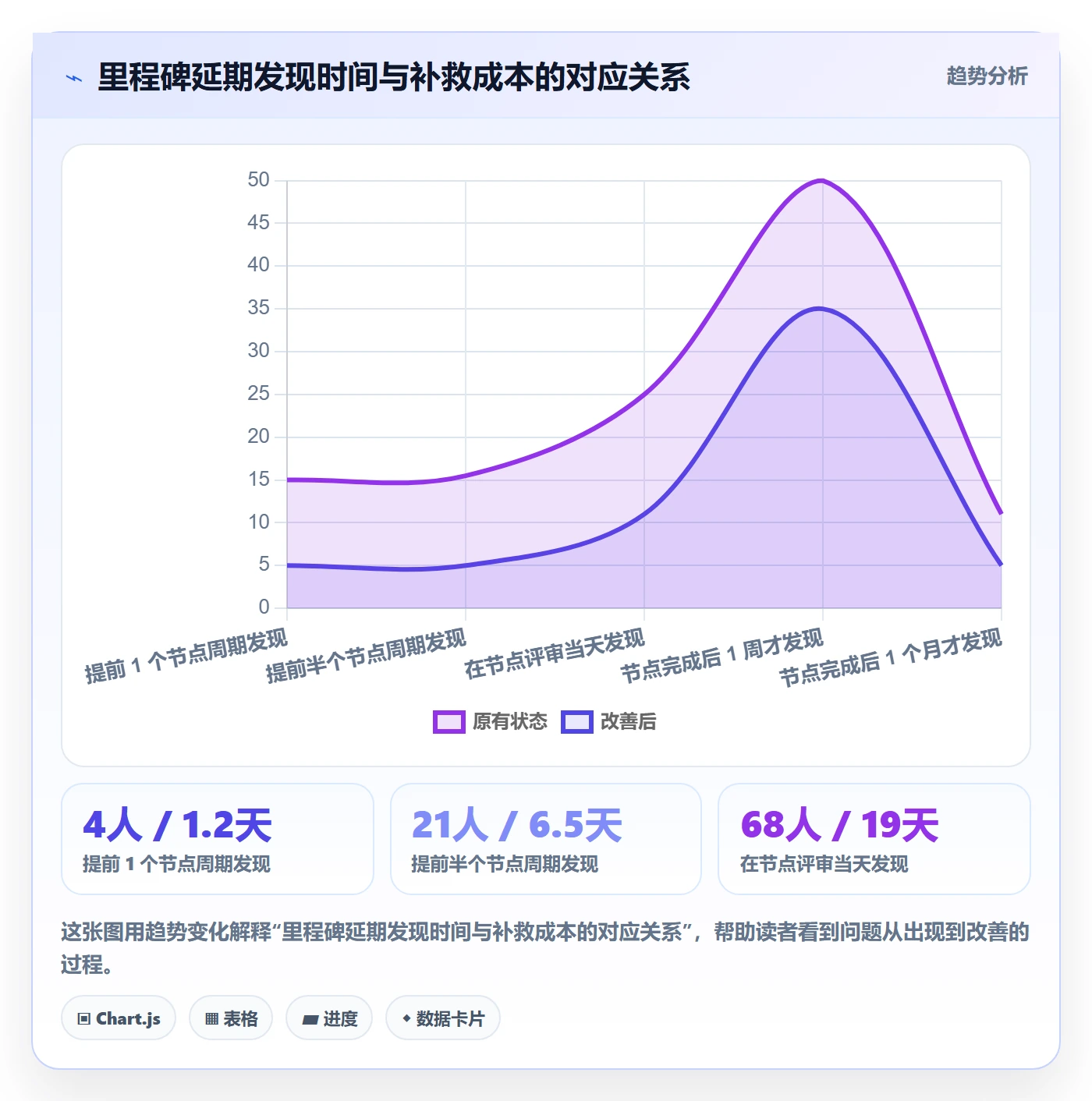The image size is (1092, 1101).
Task: Select the 表格 tag chip
Action: (231, 1018)
